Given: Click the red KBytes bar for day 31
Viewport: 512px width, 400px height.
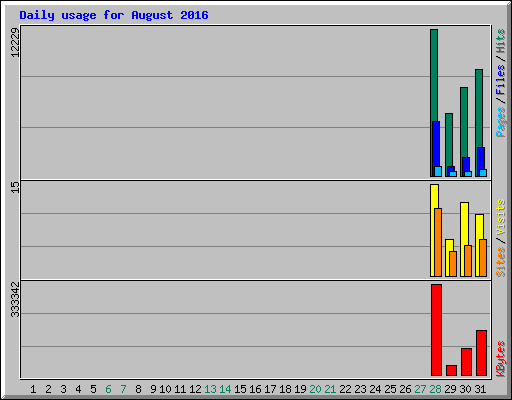Looking at the screenshot, I should tap(481, 353).
